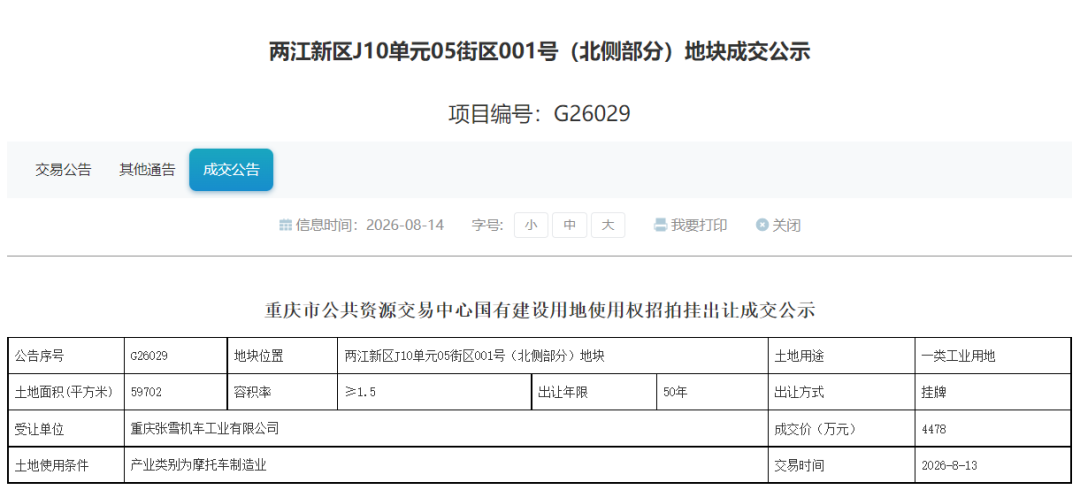
Task: Open the 交易公告 tab
Action: click(x=63, y=170)
